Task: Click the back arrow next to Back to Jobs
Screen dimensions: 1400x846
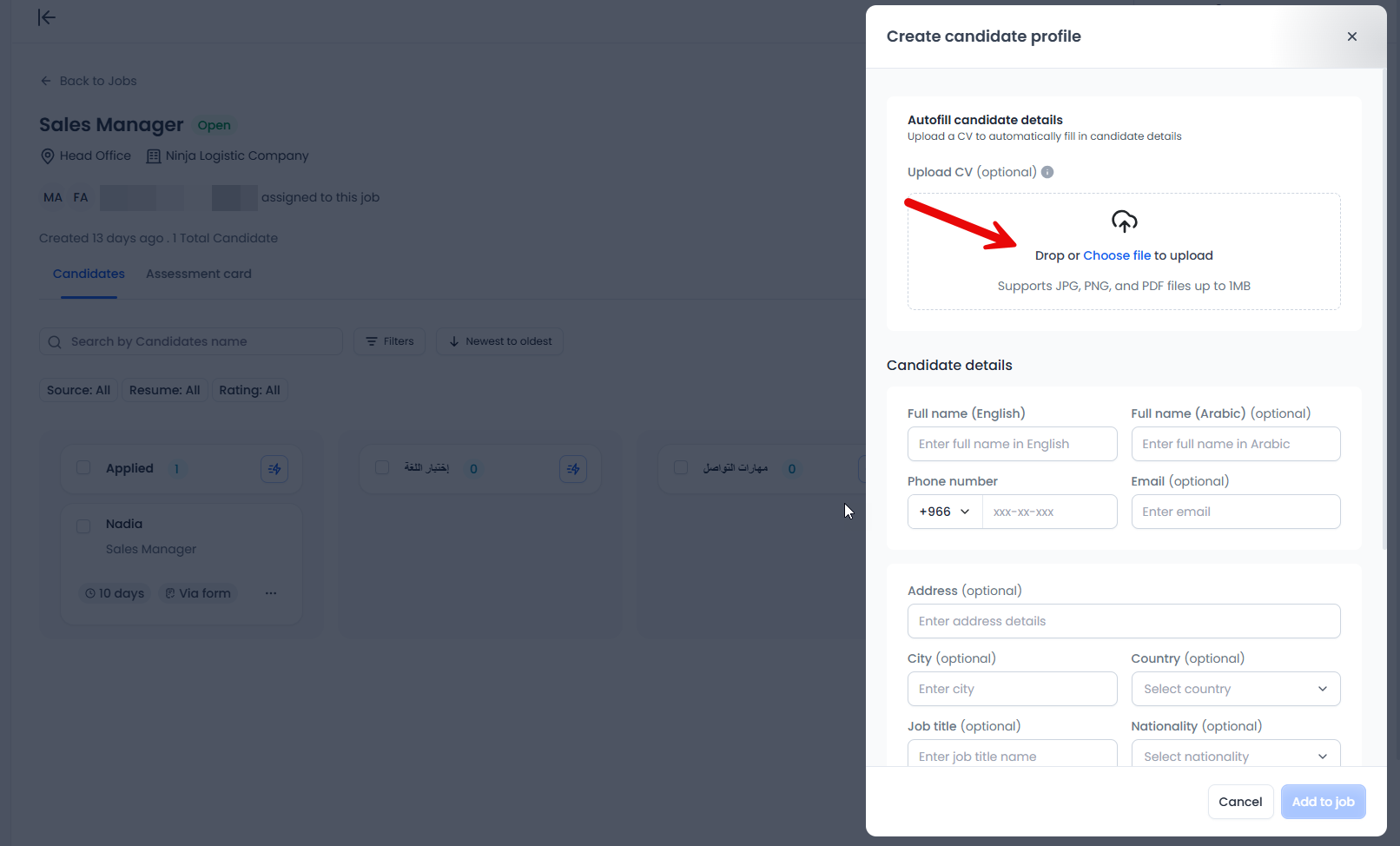Action: [46, 81]
